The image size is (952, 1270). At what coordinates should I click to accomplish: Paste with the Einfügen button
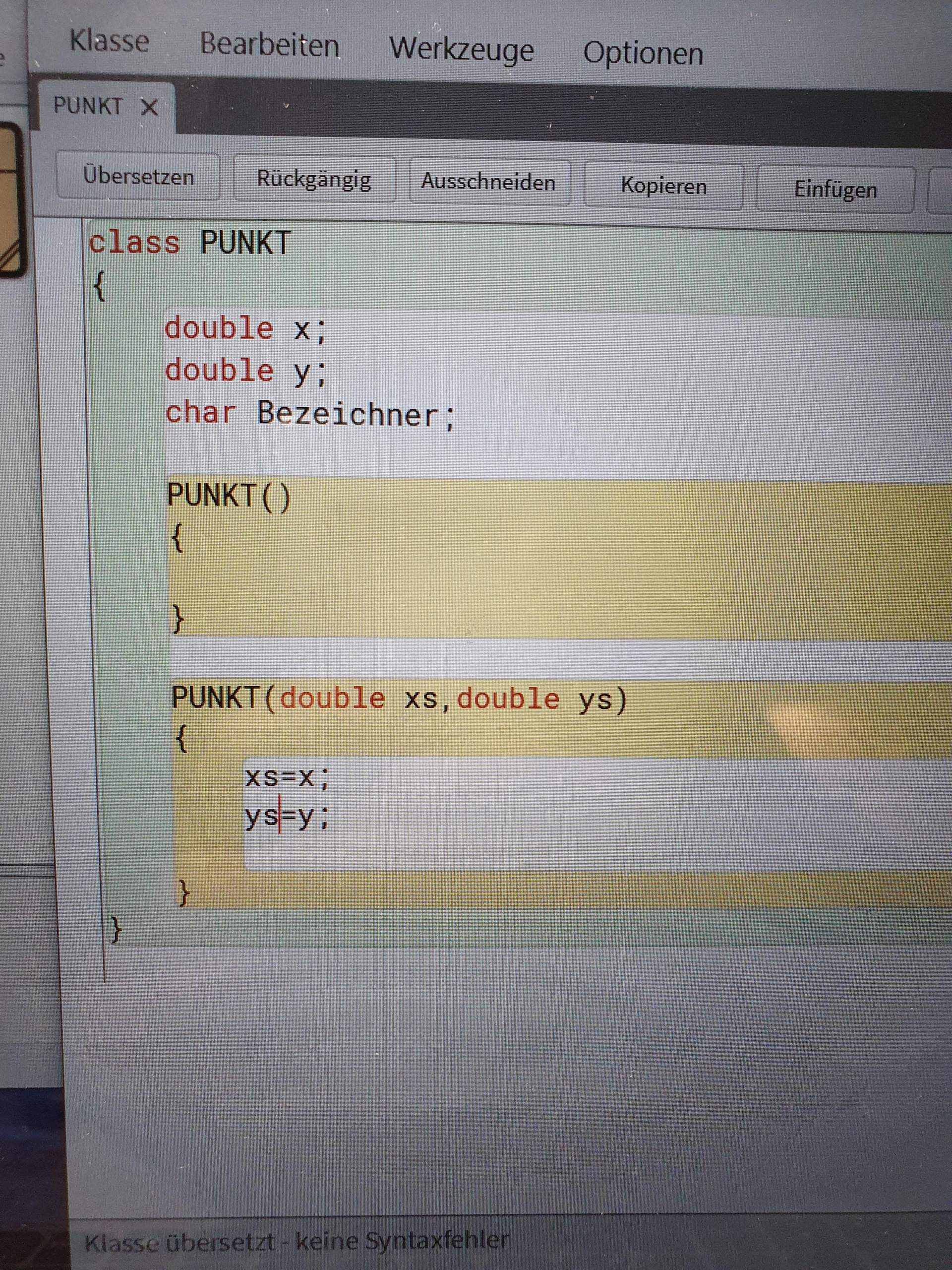pos(835,190)
